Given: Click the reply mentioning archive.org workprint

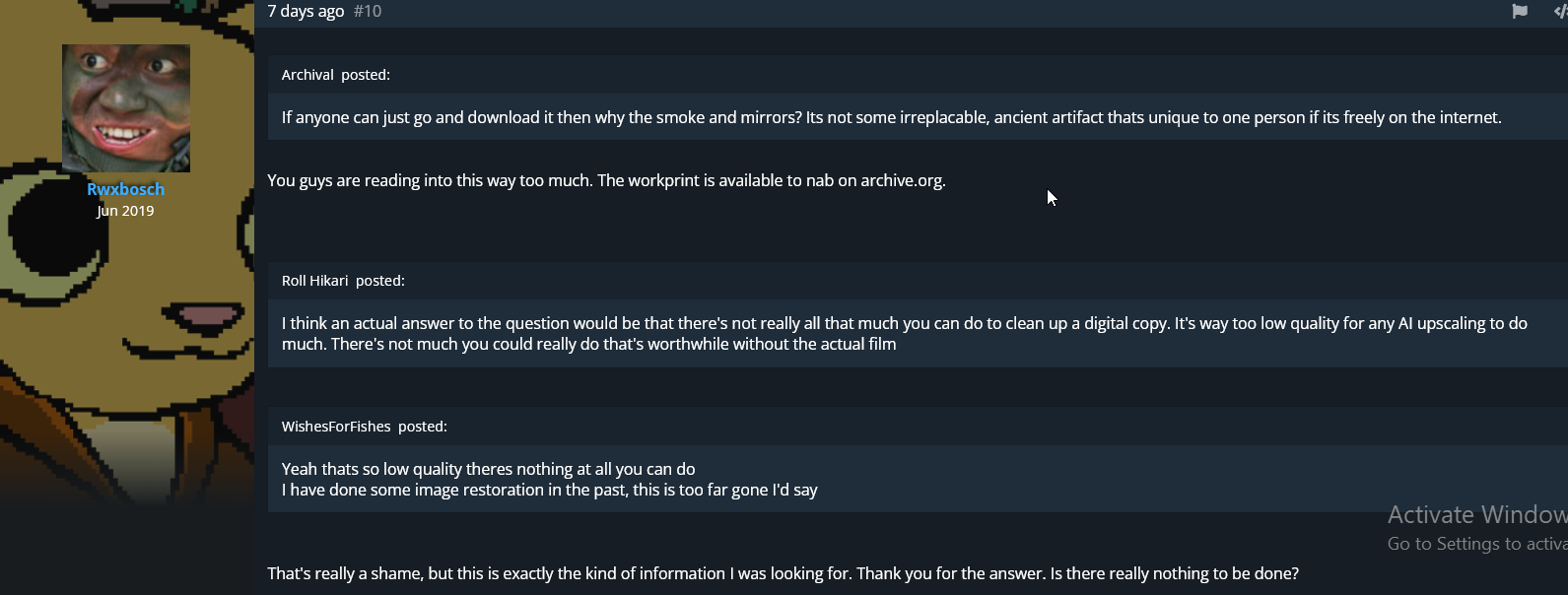Looking at the screenshot, I should point(606,180).
